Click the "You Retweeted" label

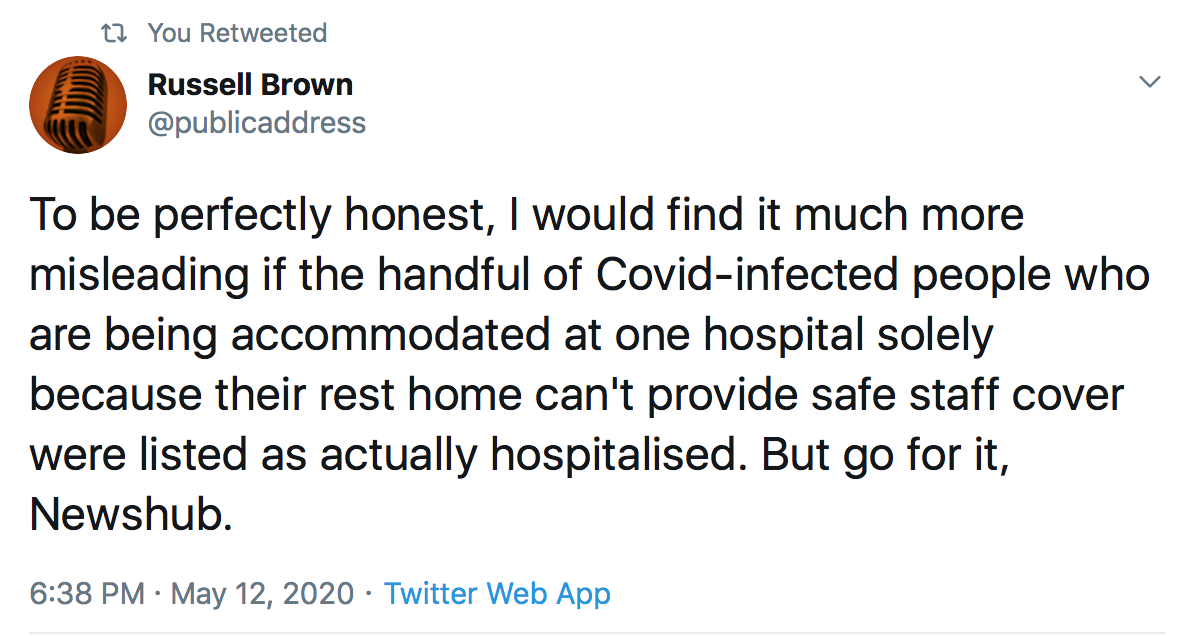pyautogui.click(x=237, y=33)
